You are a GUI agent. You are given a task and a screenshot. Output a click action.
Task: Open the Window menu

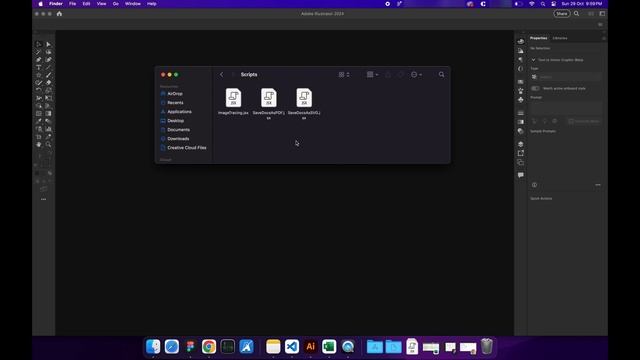click(133, 4)
